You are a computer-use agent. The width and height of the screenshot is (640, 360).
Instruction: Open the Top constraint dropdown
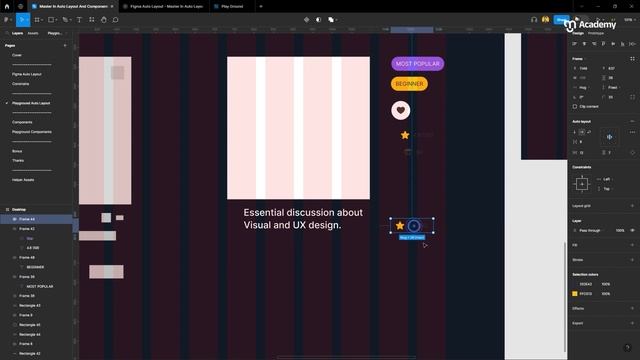607,189
